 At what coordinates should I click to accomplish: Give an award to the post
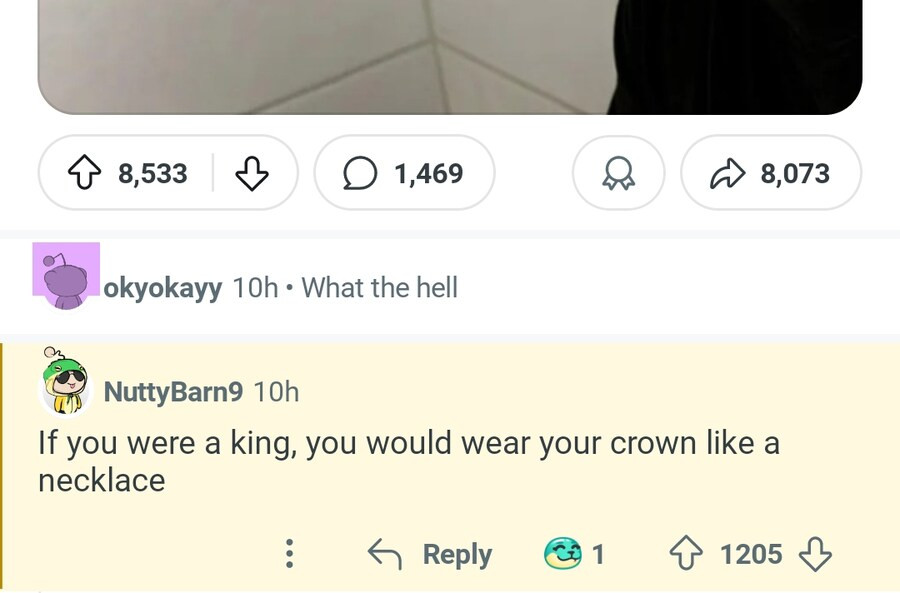coord(616,174)
